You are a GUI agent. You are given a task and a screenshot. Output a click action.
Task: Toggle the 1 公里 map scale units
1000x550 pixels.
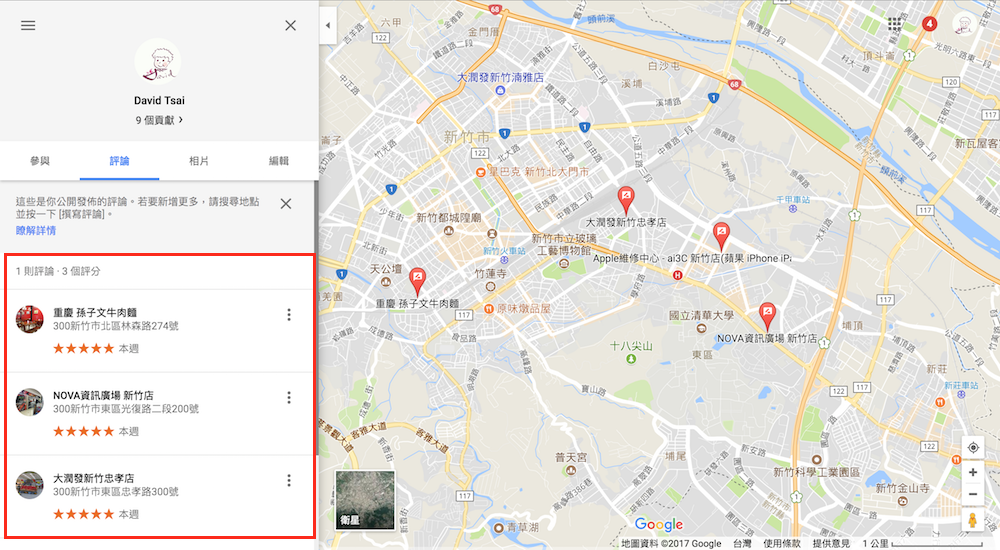pos(922,544)
